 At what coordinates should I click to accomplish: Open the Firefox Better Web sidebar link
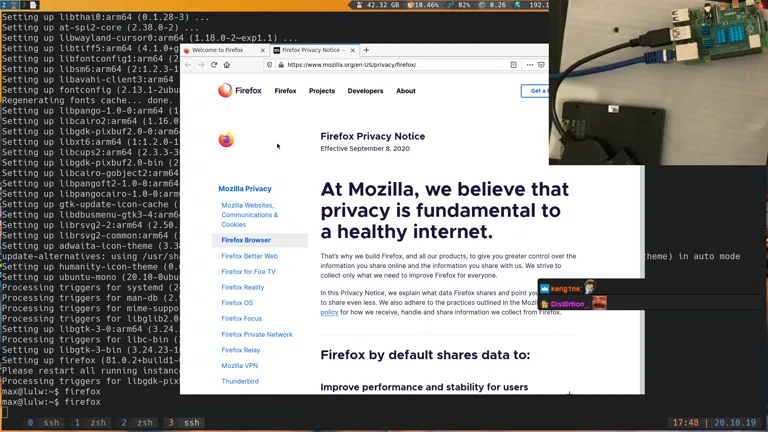(x=249, y=256)
